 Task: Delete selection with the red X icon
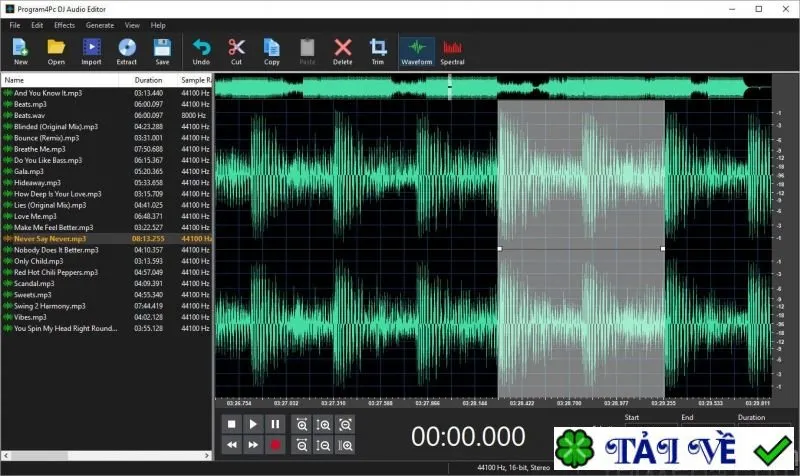[342, 52]
